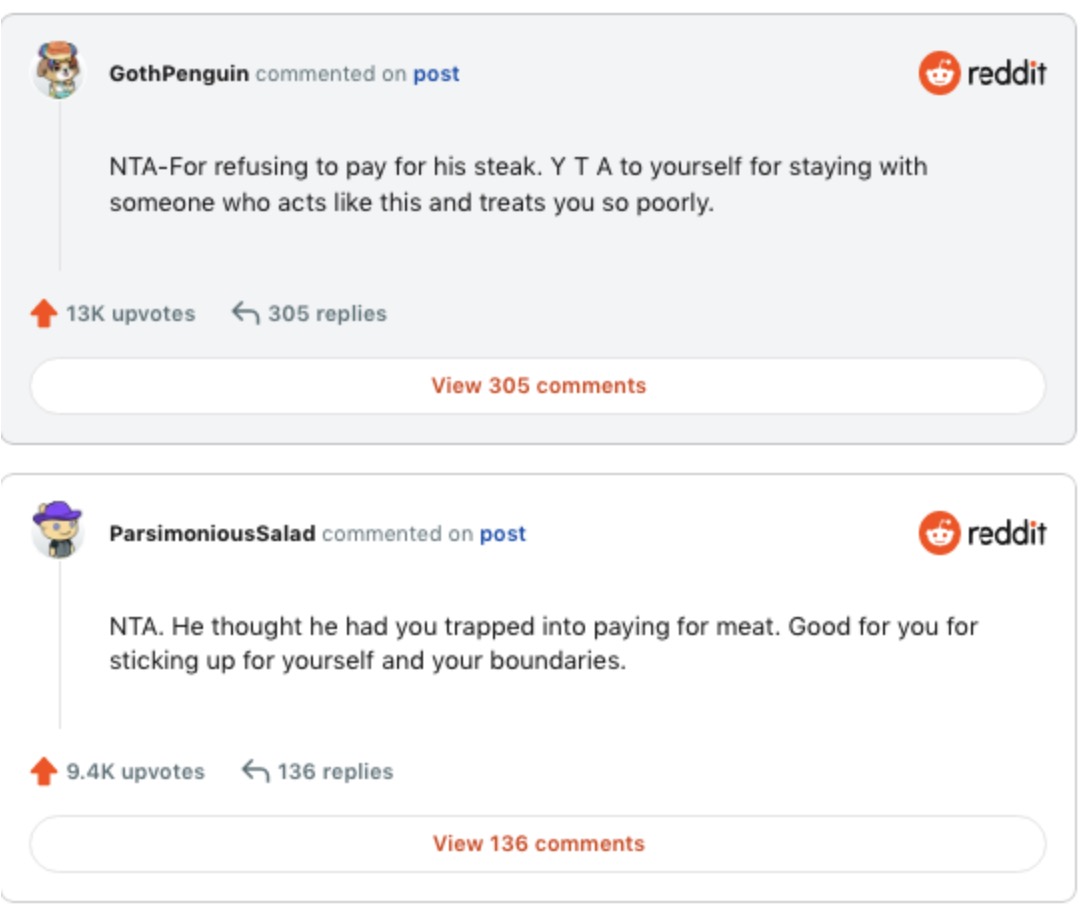The image size is (1088, 912).
Task: Open Reddit logo in second comment card
Action: [982, 533]
